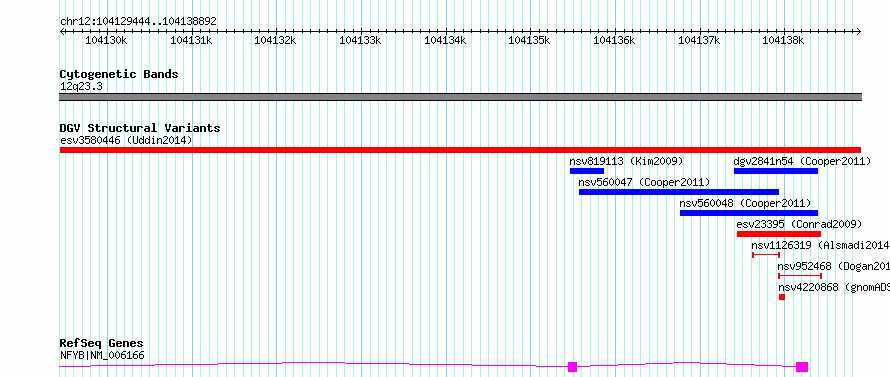Select the esv23395 red variant bar
The image size is (890, 377).
coord(779,234)
